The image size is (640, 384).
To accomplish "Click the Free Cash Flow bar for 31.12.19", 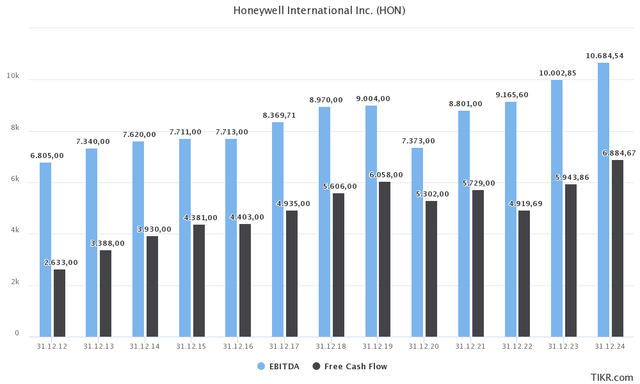I will [x=384, y=260].
